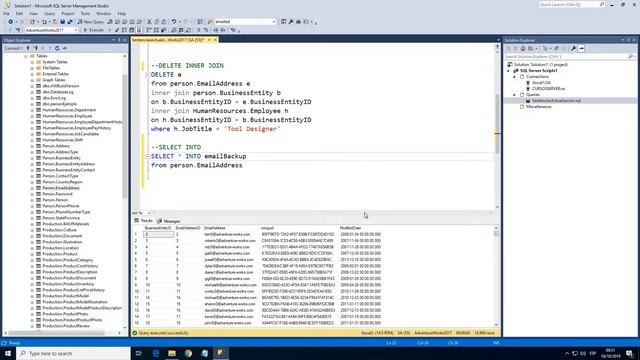Open the File menu
Image resolution: width=640 pixels, height=360 pixels.
click(x=6, y=13)
